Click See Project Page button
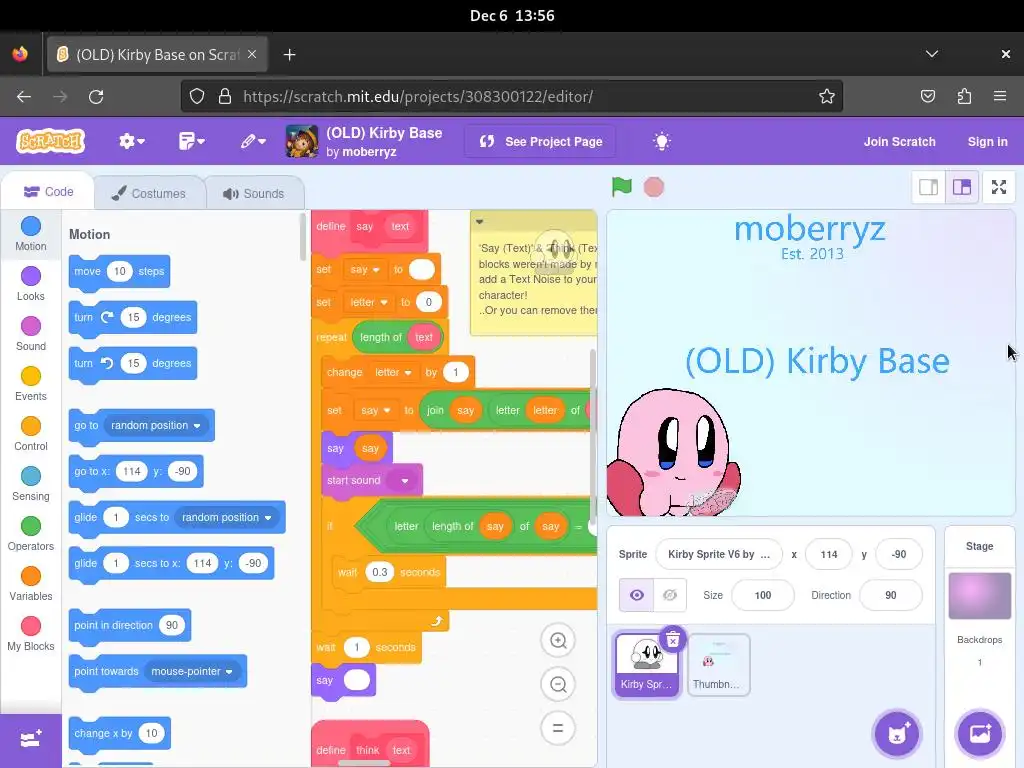1024x768 pixels. 540,141
